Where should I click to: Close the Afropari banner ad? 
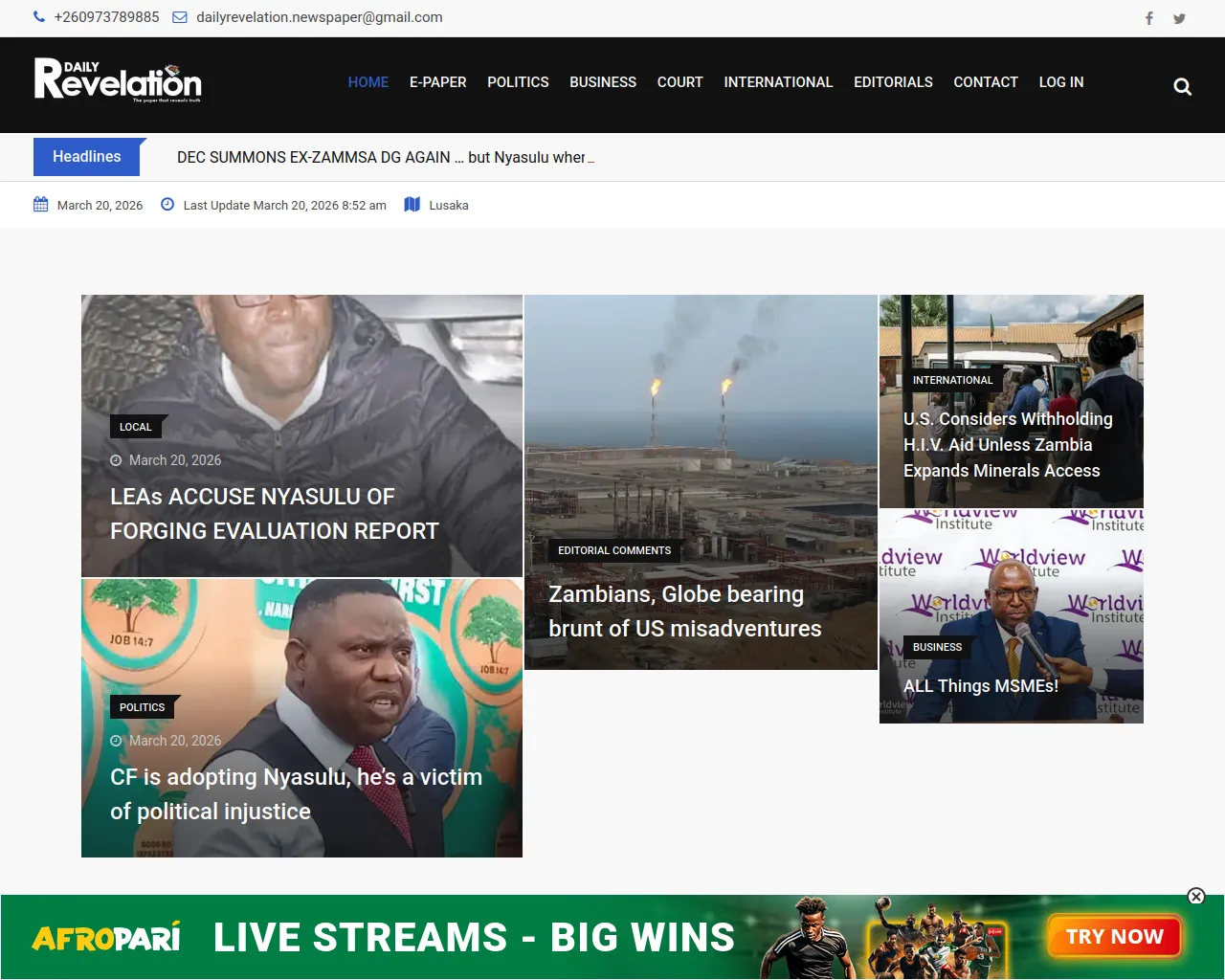(x=1195, y=896)
